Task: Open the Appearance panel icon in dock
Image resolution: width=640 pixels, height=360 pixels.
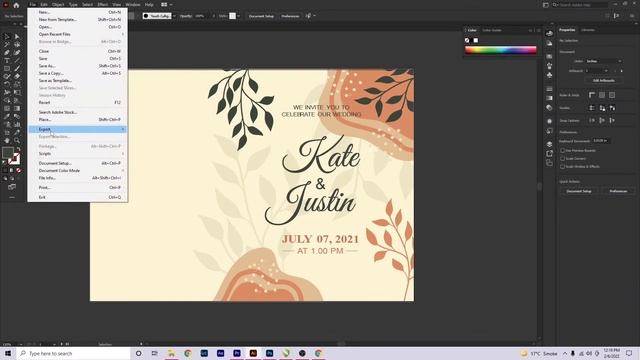Action: coord(549,121)
